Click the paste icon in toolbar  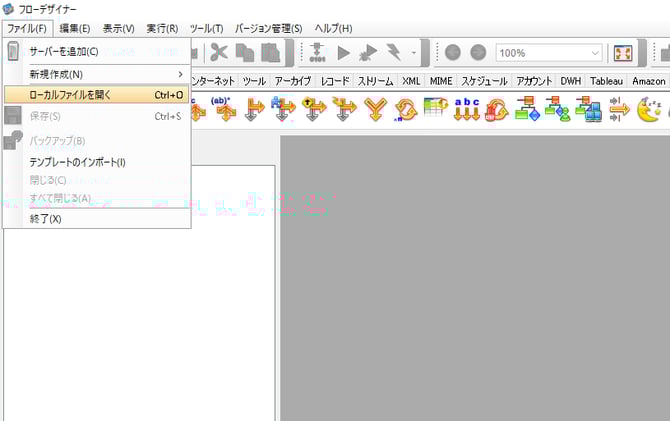coord(270,53)
